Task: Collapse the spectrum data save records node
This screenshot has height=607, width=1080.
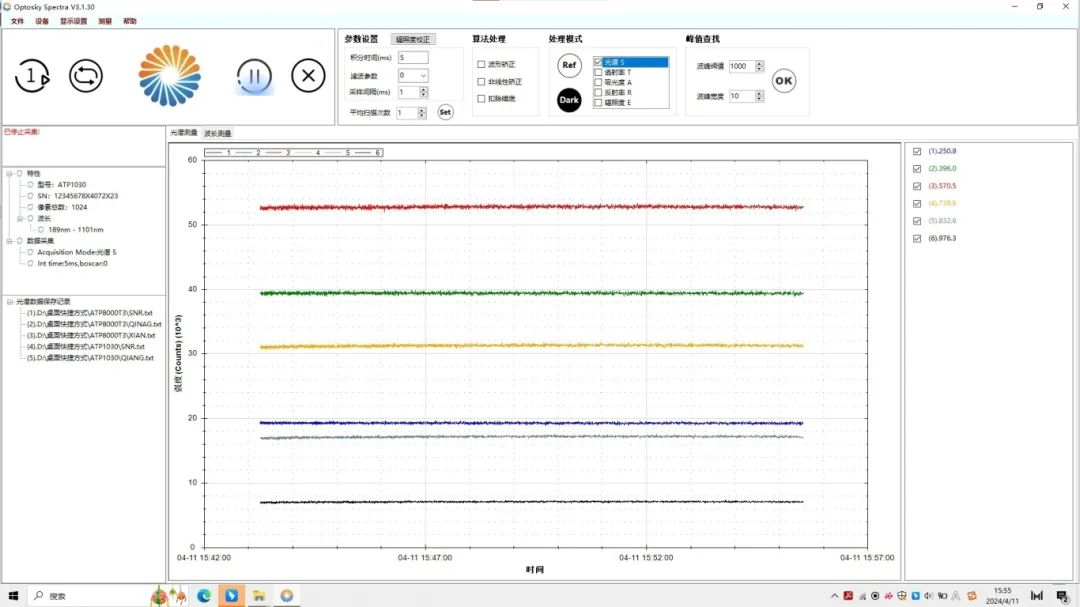Action: coord(10,302)
